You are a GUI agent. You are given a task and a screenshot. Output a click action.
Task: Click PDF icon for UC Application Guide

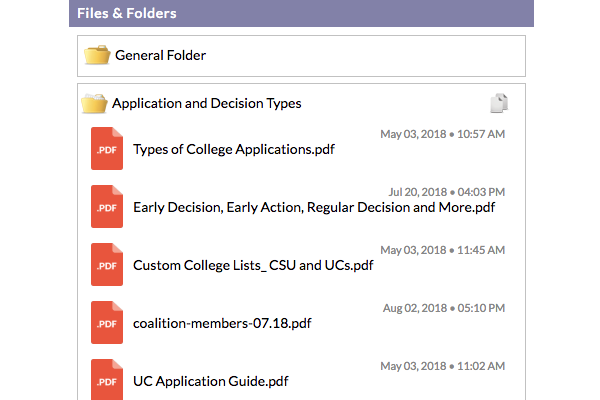tap(107, 380)
